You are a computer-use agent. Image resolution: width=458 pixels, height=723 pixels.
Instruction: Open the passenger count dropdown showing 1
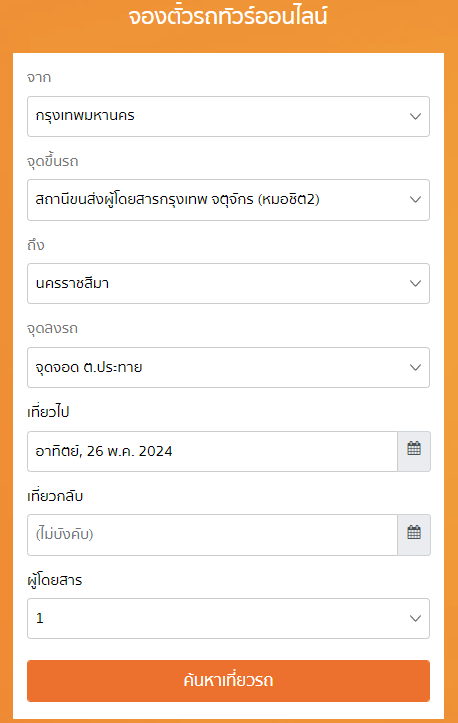228,618
